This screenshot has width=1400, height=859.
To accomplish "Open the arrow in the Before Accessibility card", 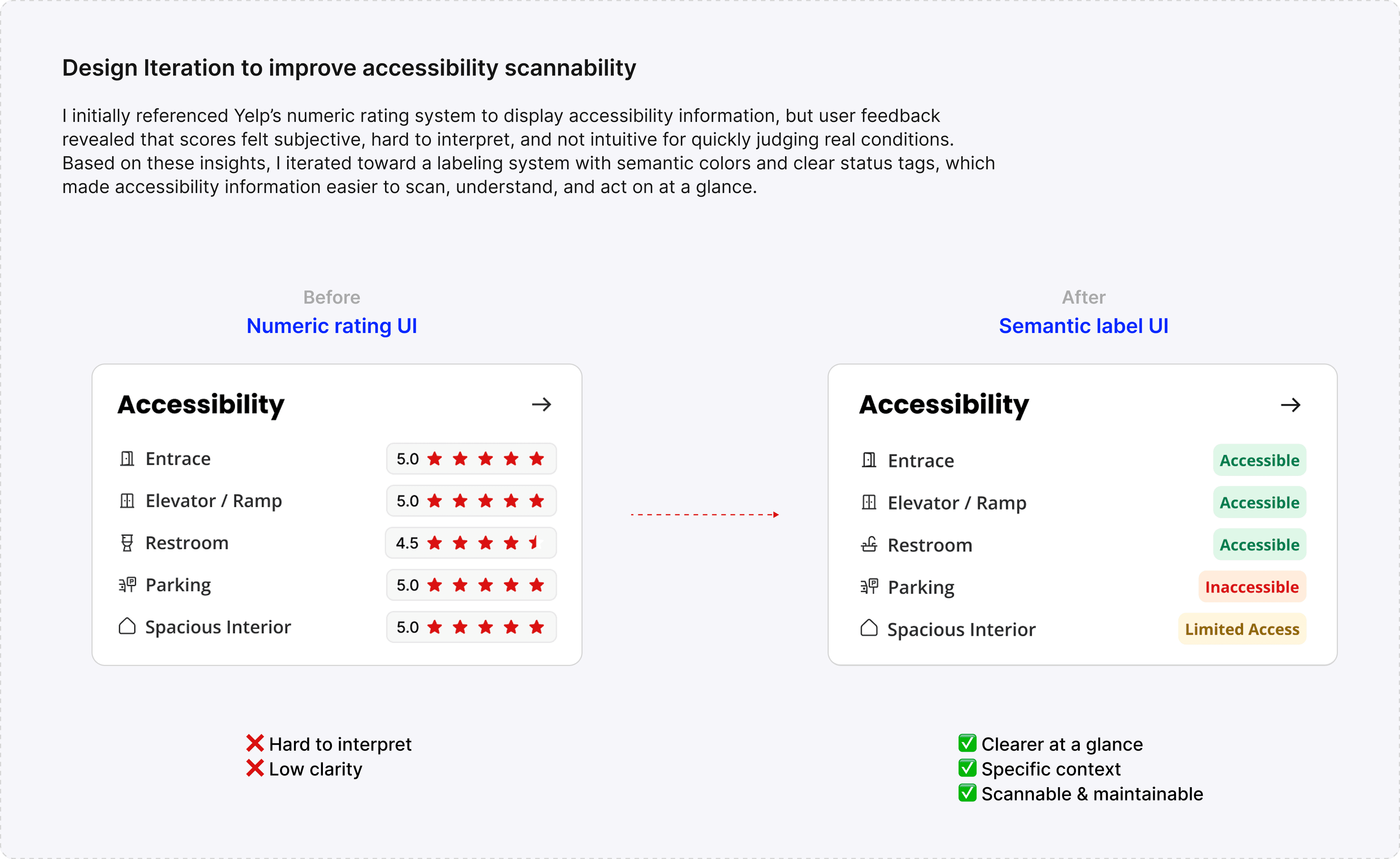I will click(542, 404).
